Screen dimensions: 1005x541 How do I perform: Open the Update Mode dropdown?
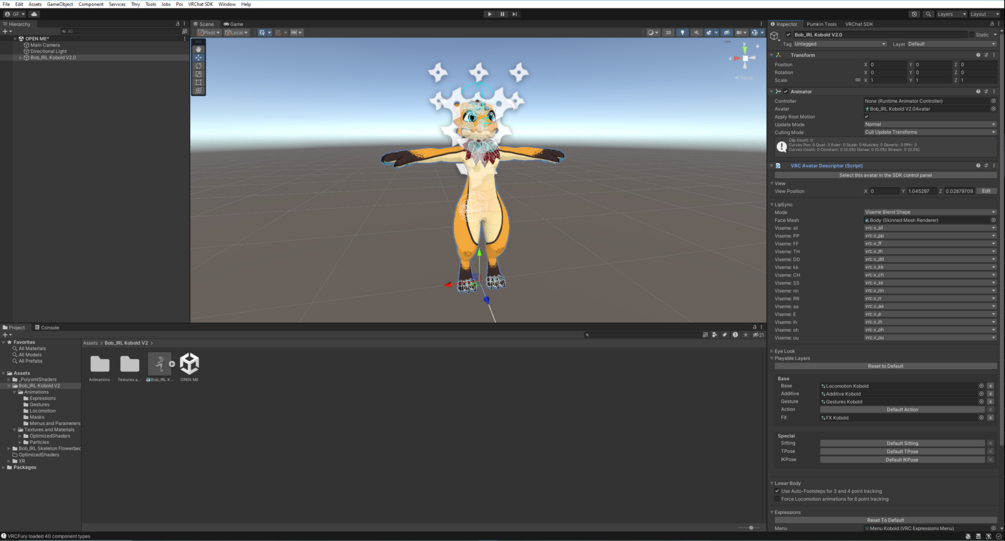(x=930, y=124)
